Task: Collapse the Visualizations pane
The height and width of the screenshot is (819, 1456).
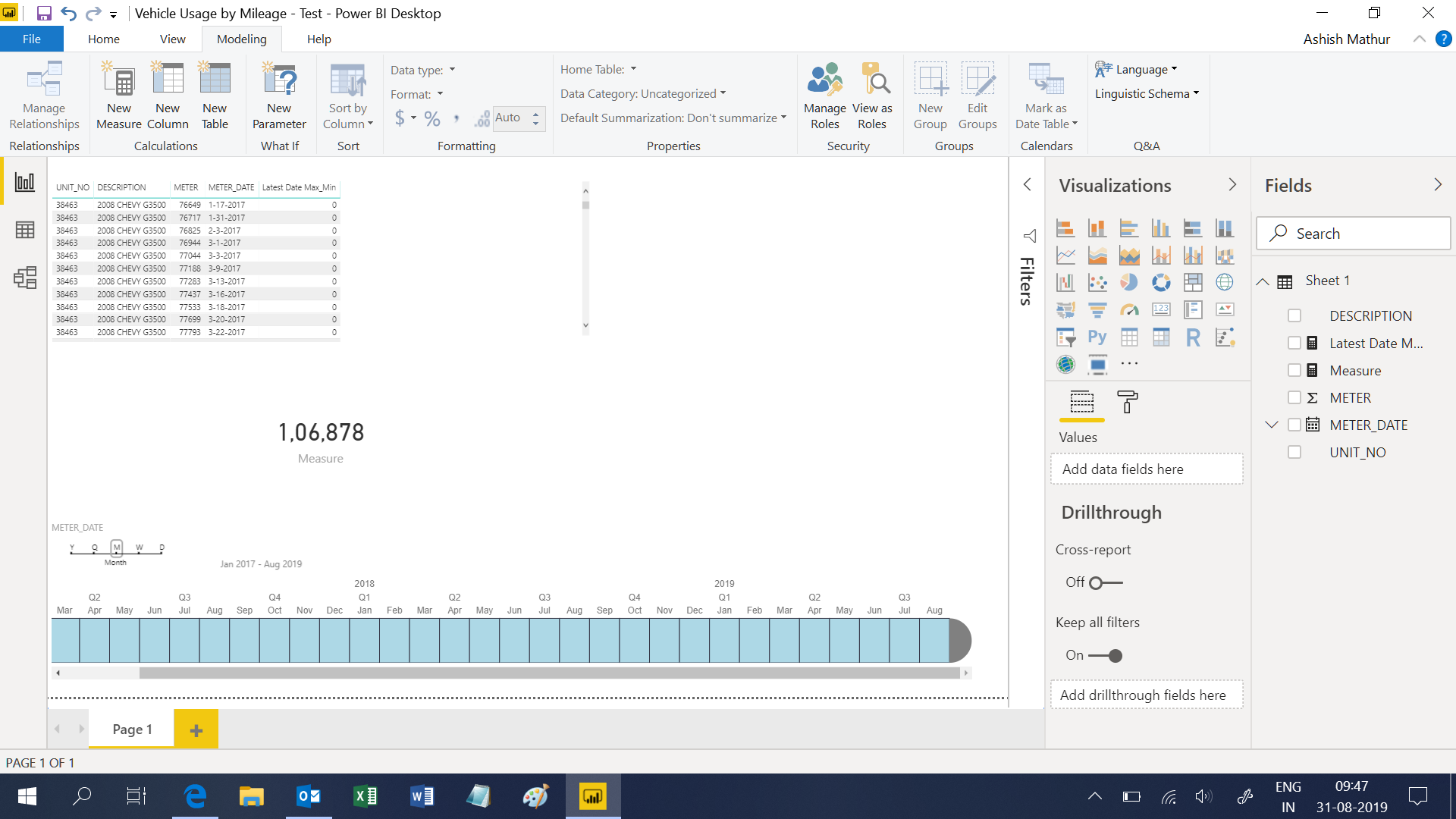Action: pyautogui.click(x=1232, y=185)
